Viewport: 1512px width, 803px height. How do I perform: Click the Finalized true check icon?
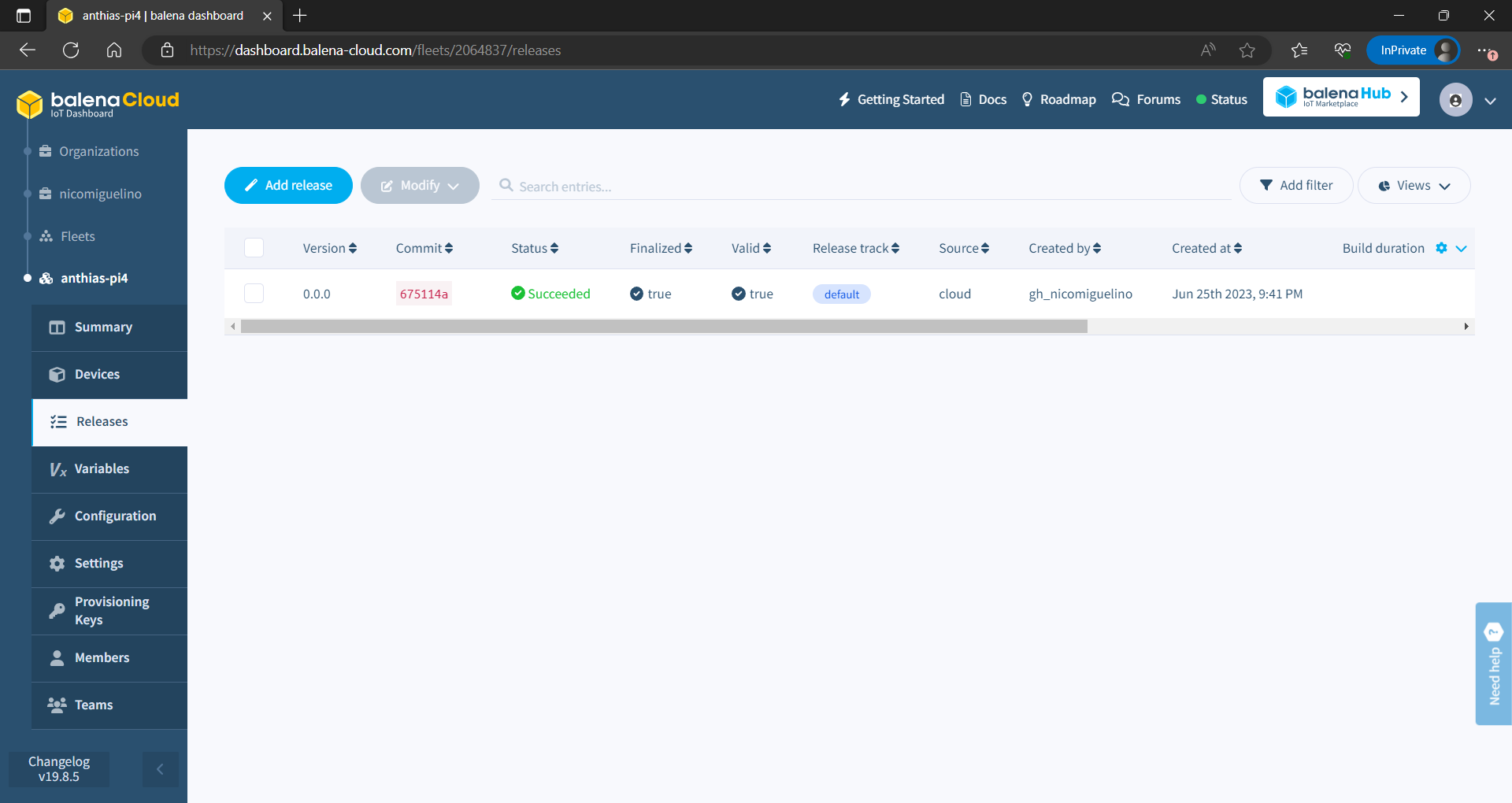[x=636, y=294]
